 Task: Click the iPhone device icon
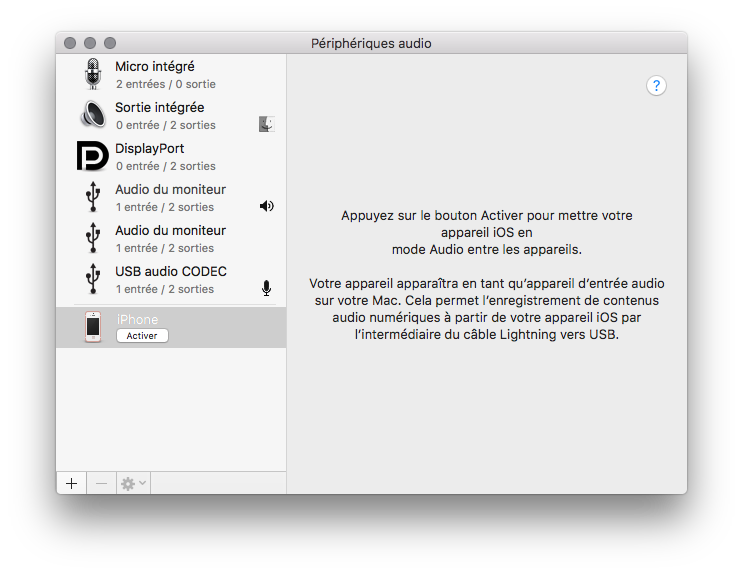point(93,327)
